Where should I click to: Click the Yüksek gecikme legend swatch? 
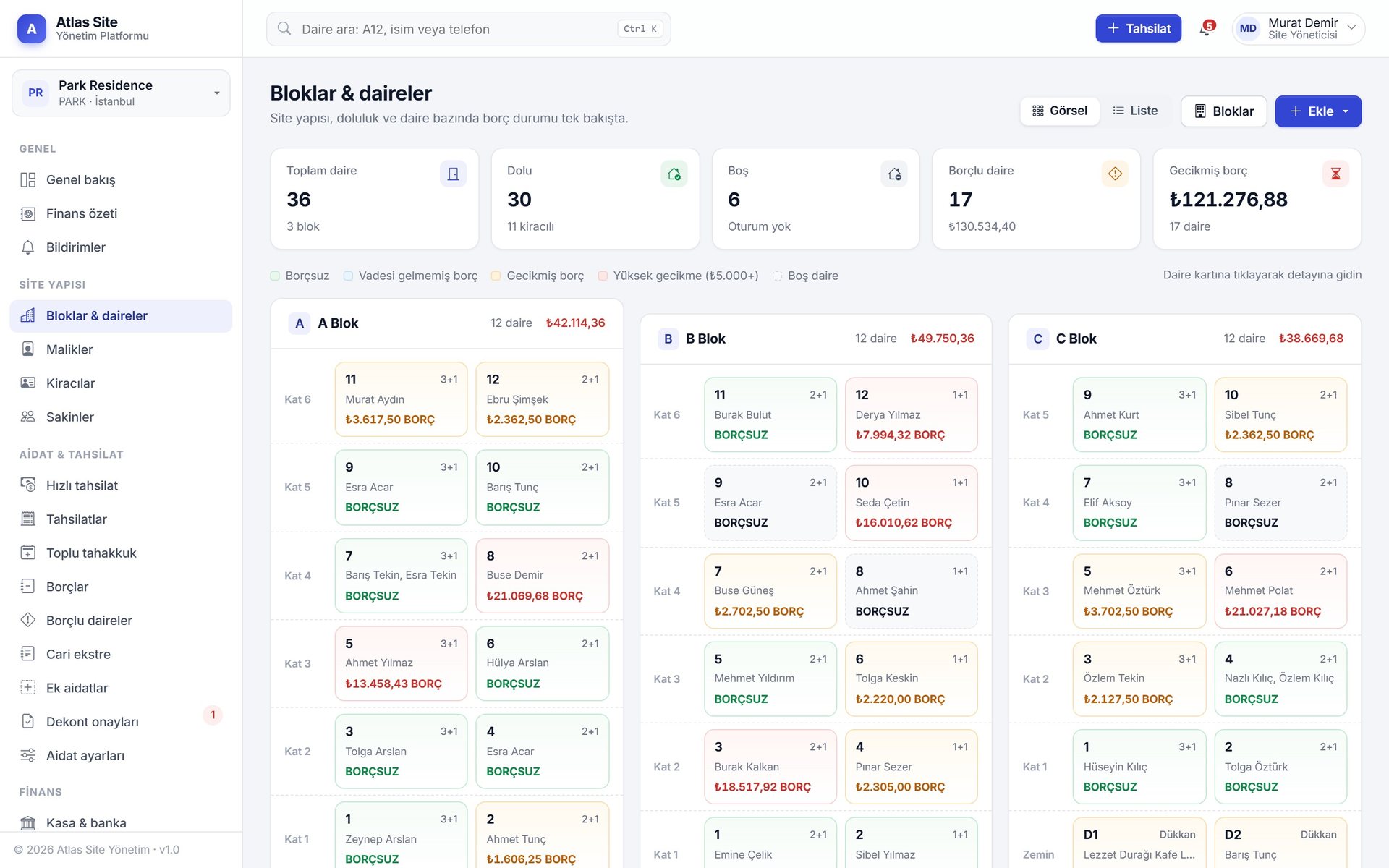tap(603, 276)
